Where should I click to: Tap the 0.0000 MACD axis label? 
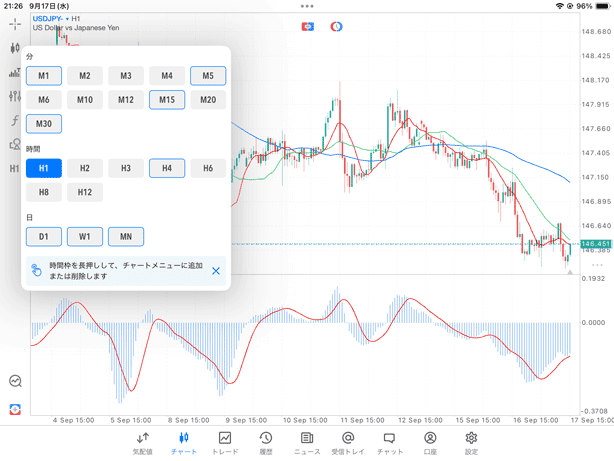coord(593,322)
